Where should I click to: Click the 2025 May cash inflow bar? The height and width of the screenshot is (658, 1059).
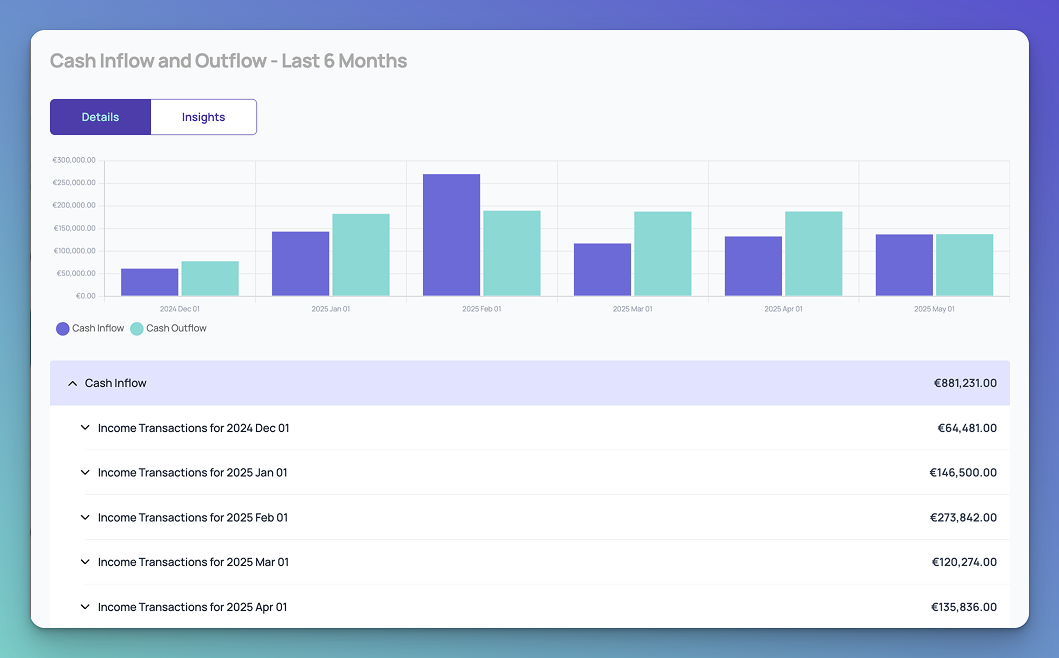904,265
